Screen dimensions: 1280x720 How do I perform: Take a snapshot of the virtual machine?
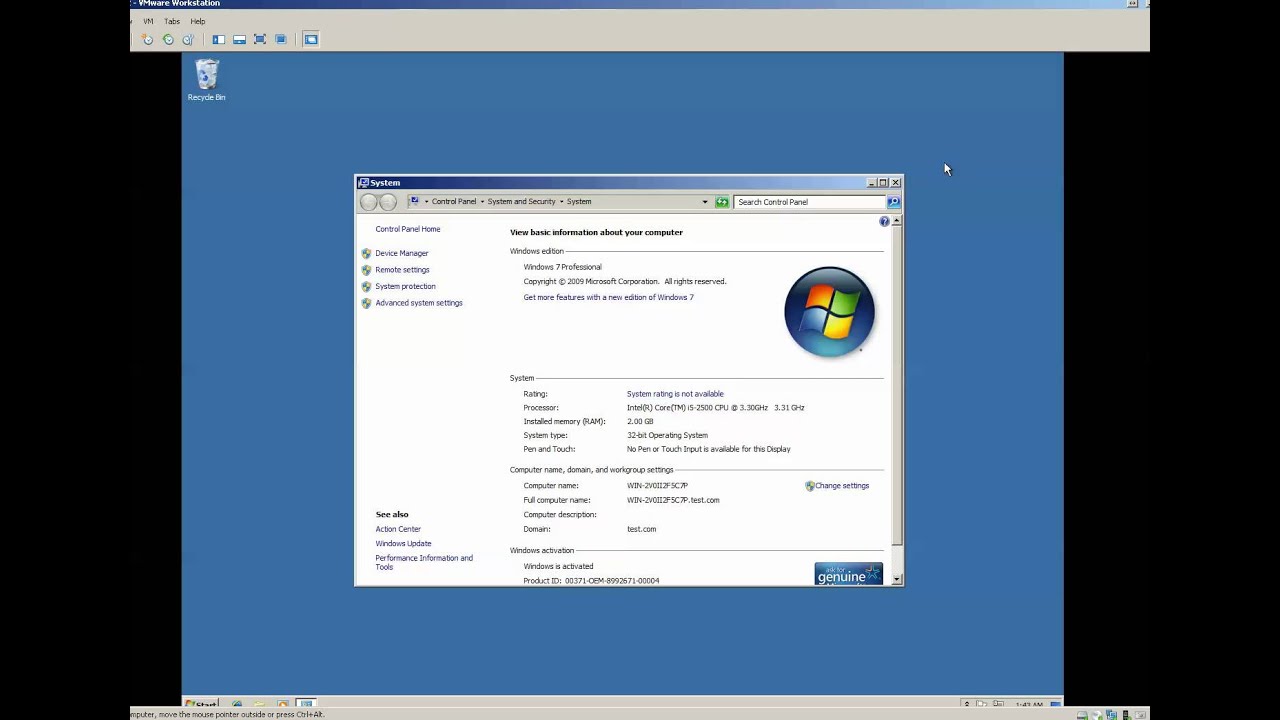coord(148,39)
